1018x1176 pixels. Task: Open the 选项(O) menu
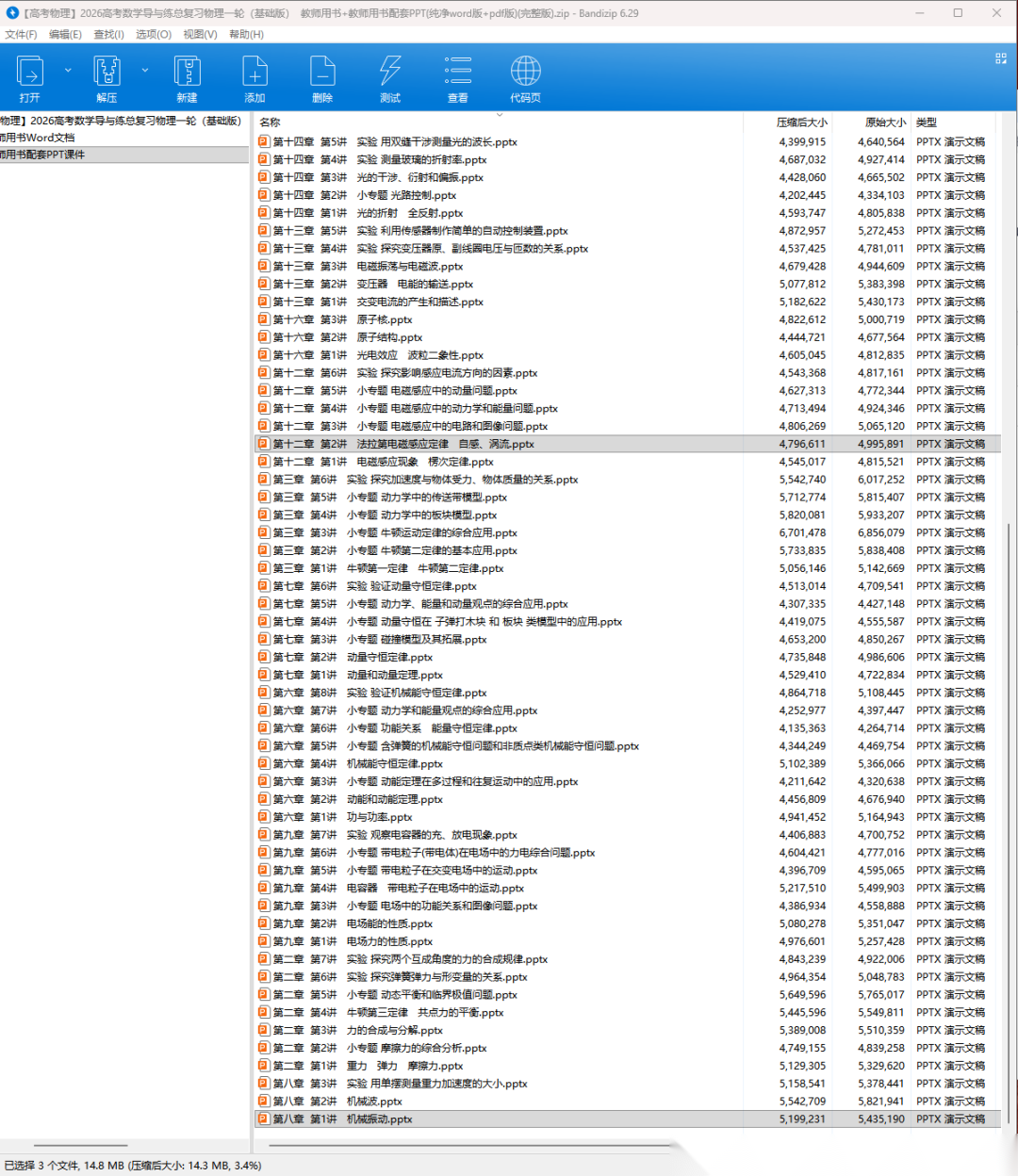154,34
